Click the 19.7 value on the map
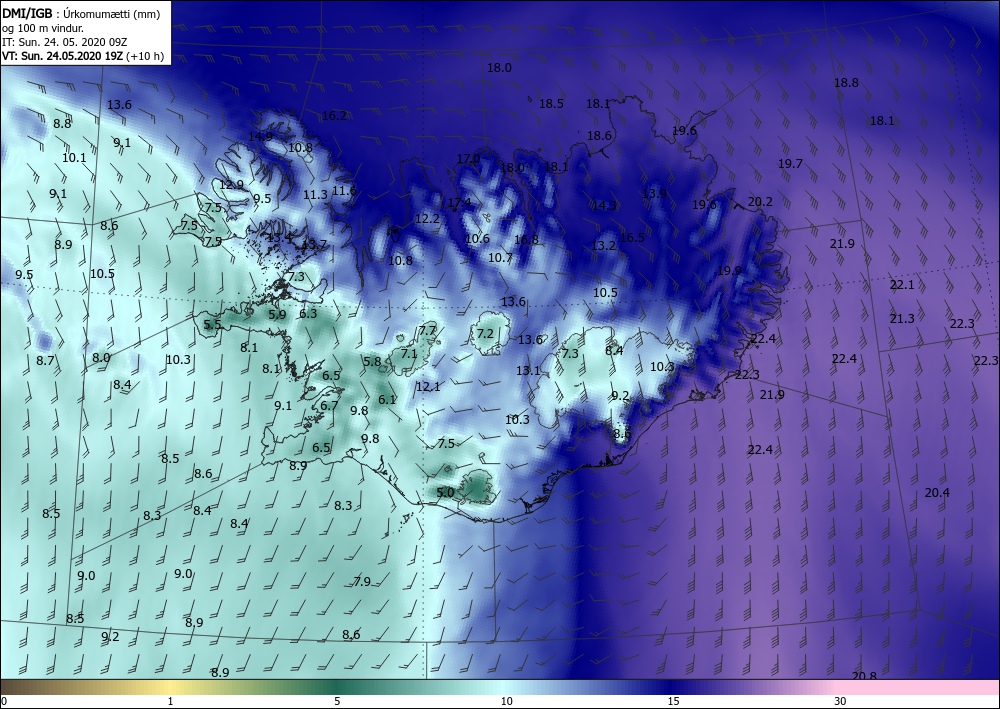 pos(790,164)
